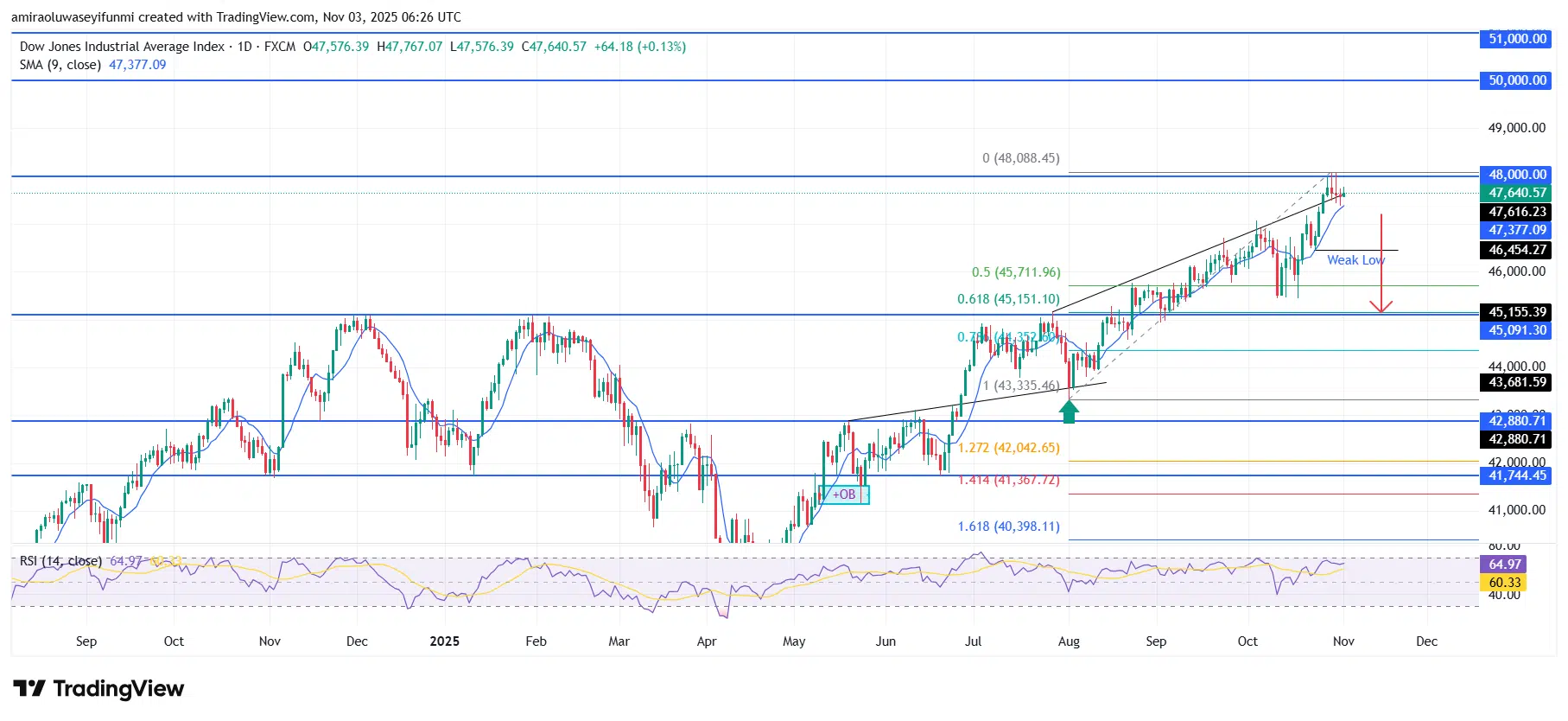This screenshot has width=1568, height=721.
Task: Select the Weak Low annotation text
Action: (1355, 260)
